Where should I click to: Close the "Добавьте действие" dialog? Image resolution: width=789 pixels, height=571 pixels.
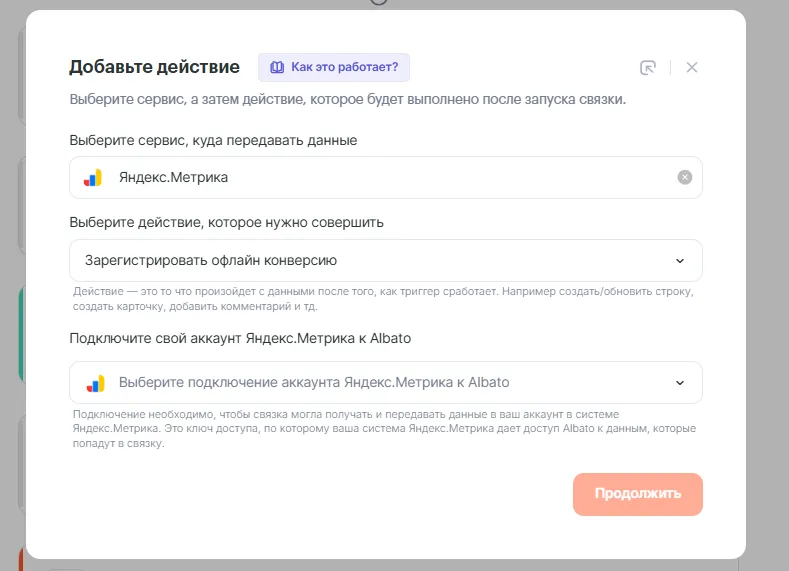[692, 68]
